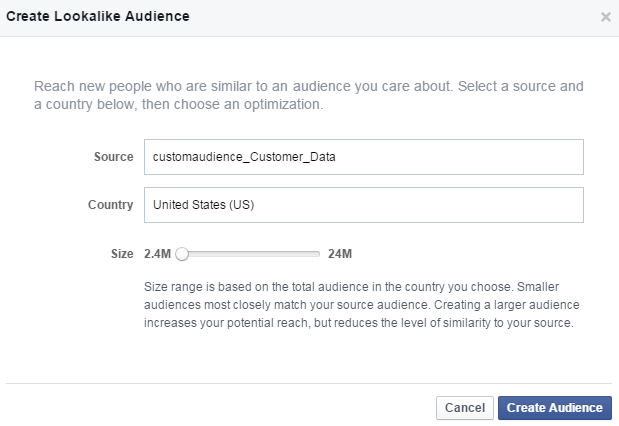
Task: Click the 24M maximum size value
Action: click(x=340, y=254)
